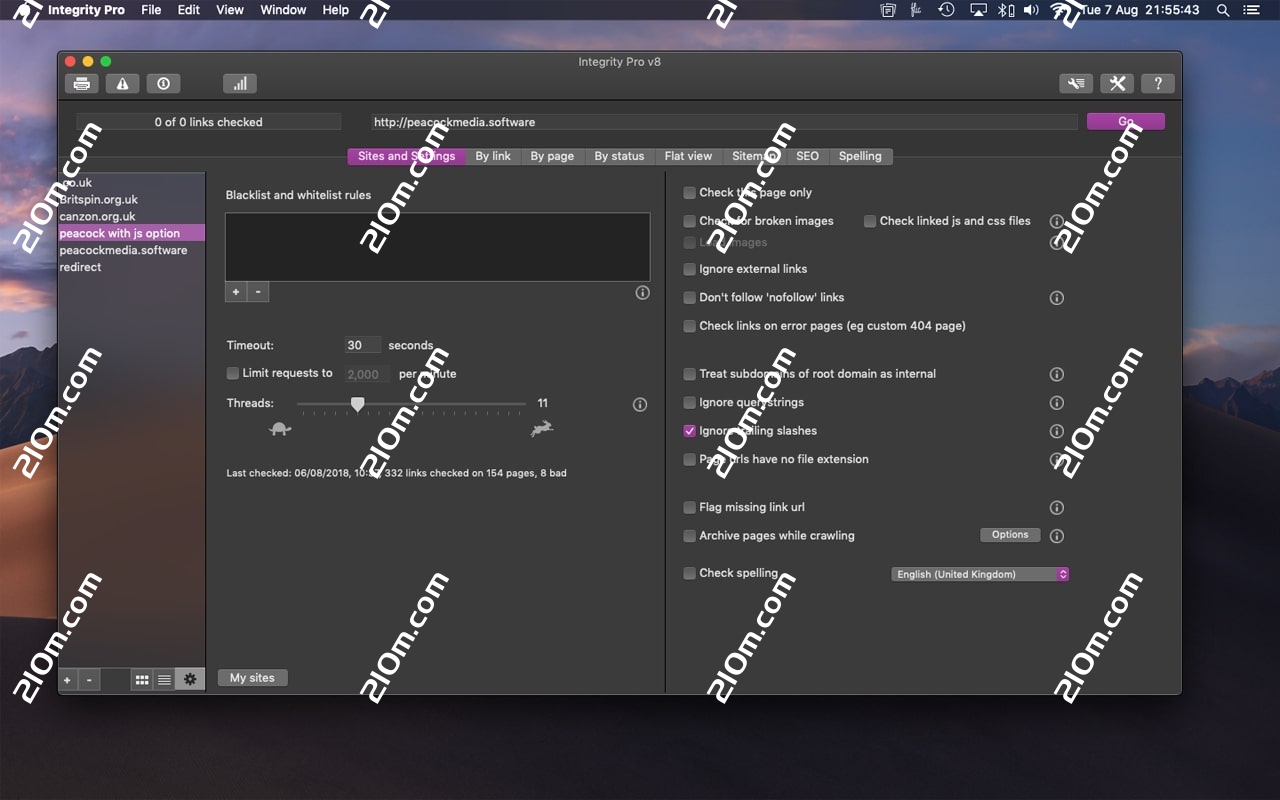Viewport: 1280px width, 800px height.
Task: Show info for Treat subdomains as internal
Action: tap(1056, 374)
